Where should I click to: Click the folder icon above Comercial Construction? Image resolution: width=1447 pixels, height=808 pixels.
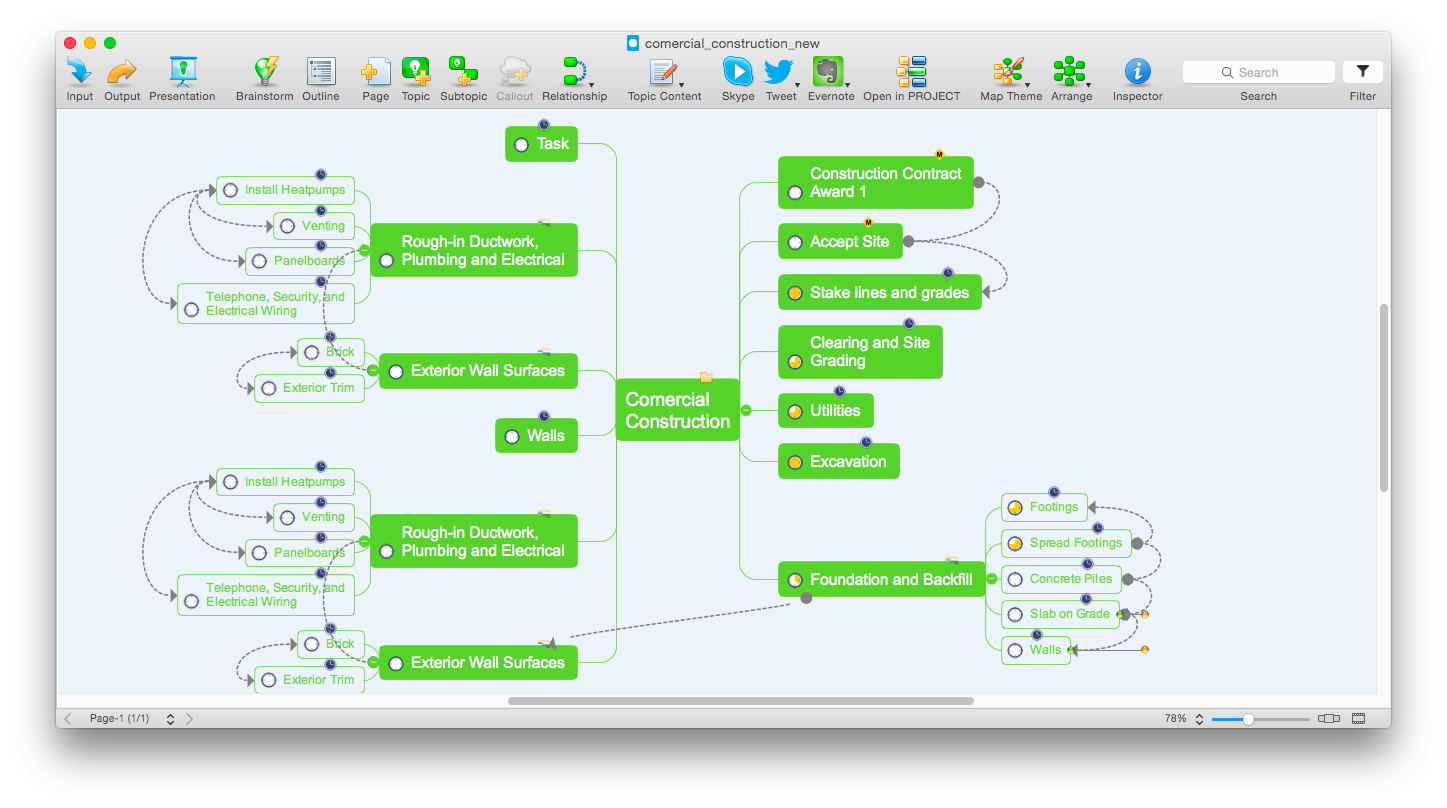(706, 377)
